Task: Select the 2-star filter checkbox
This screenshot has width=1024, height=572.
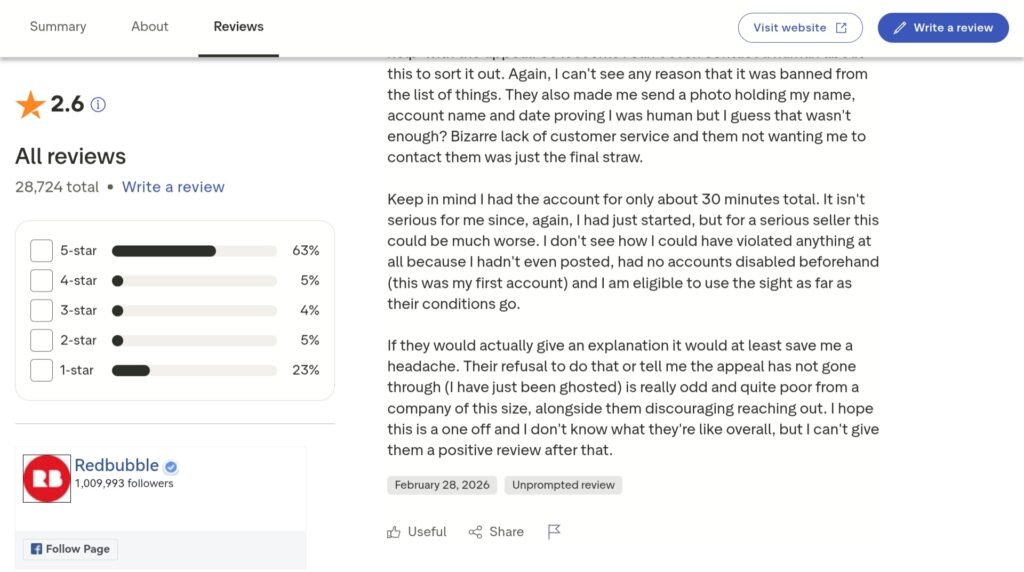Action: (x=41, y=340)
